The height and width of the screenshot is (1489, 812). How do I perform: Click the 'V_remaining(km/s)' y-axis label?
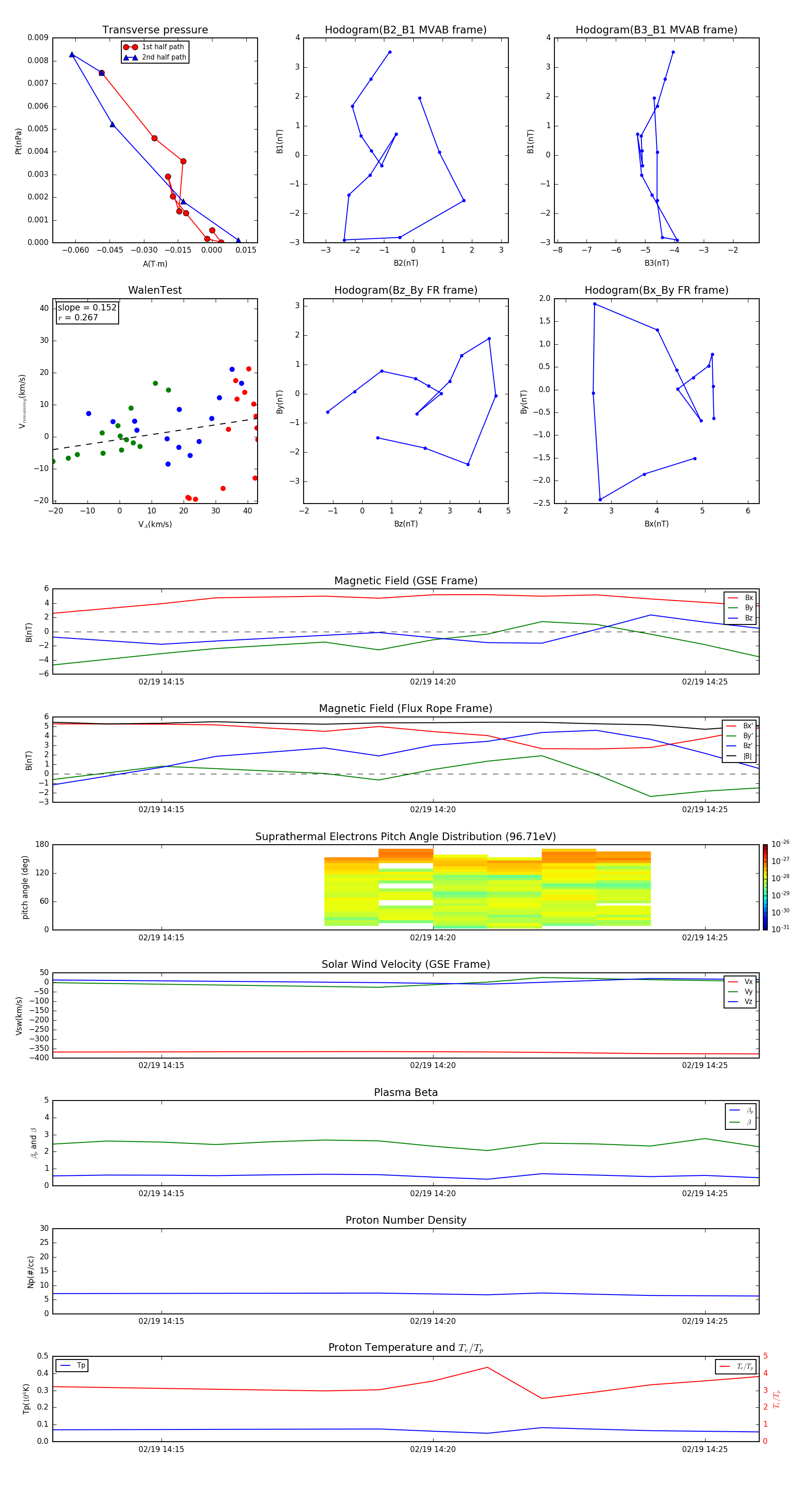(22, 401)
